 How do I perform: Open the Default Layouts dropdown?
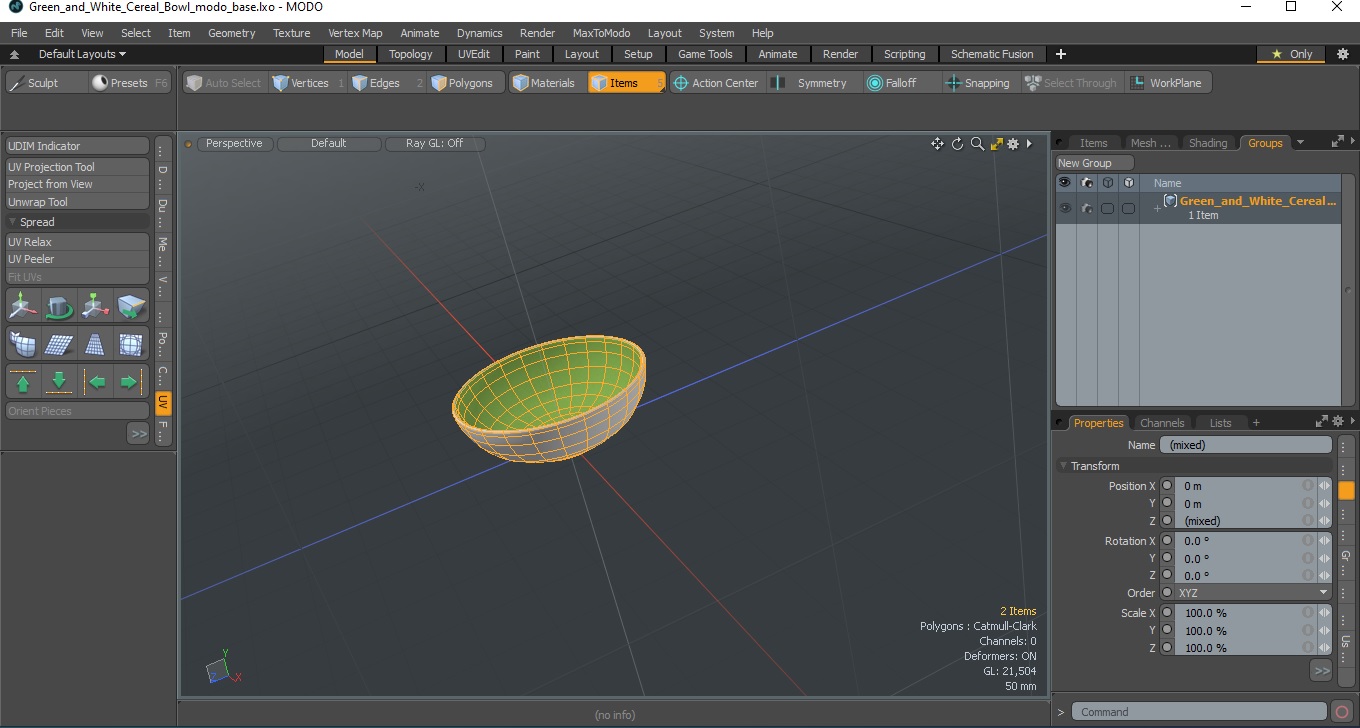tap(82, 54)
